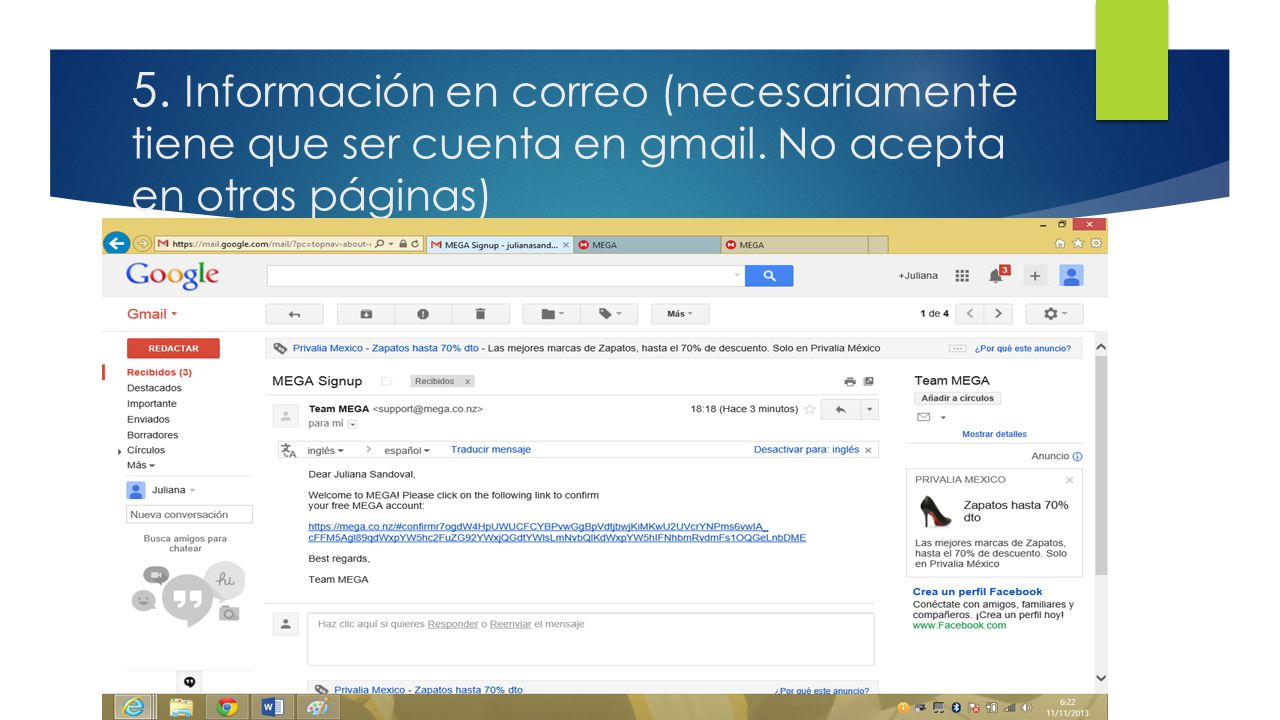Show the older conversation with right chevron
Image resolution: width=1280 pixels, height=720 pixels.
(x=998, y=314)
